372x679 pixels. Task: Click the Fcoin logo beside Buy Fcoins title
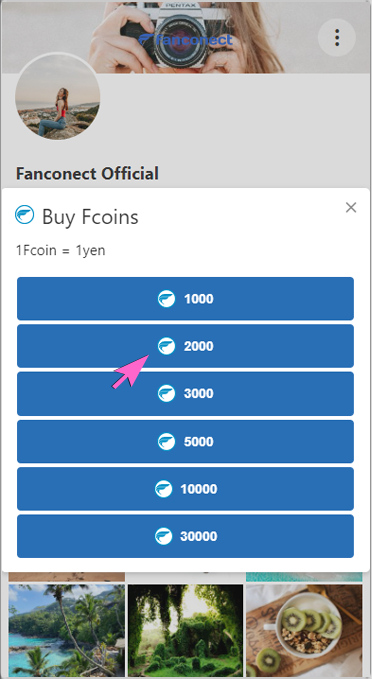[25, 215]
